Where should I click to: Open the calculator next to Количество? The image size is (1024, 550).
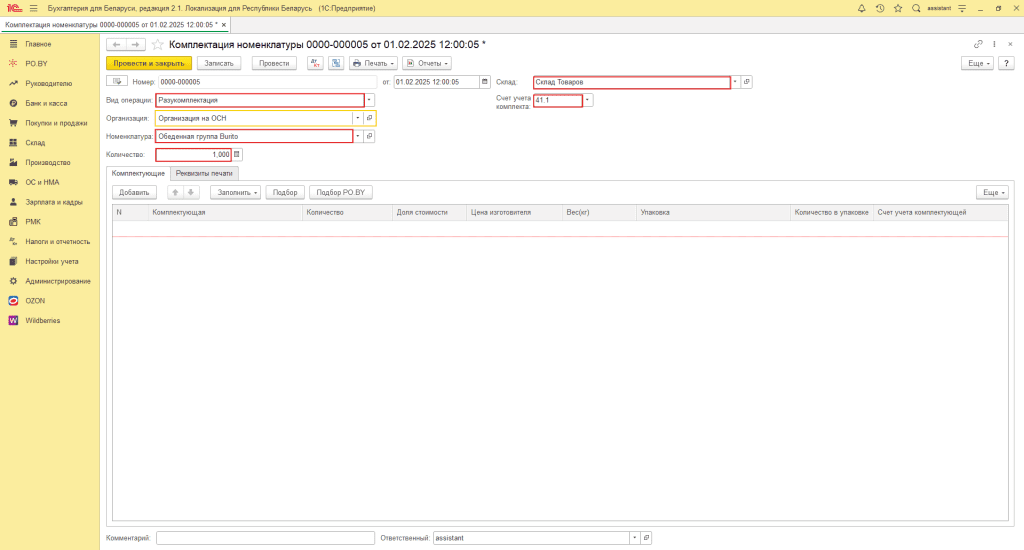(x=237, y=155)
